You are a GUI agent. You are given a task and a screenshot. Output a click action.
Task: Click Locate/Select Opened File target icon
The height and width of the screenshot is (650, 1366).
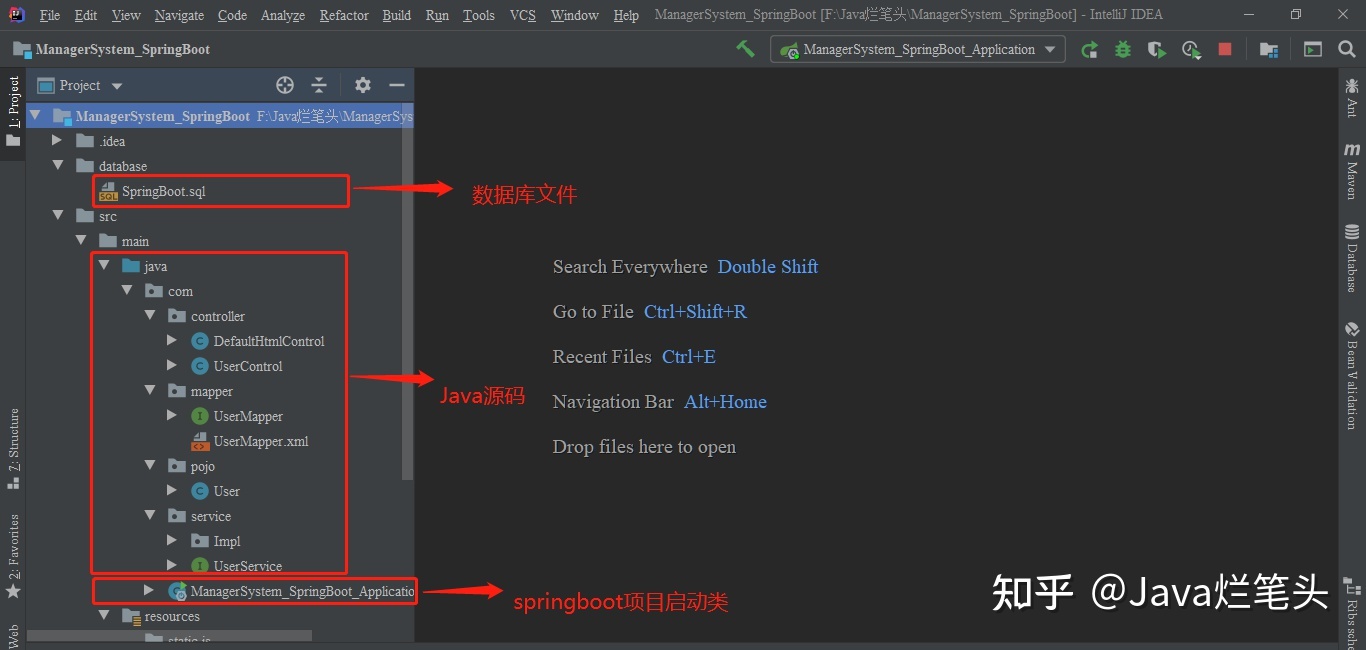[285, 85]
